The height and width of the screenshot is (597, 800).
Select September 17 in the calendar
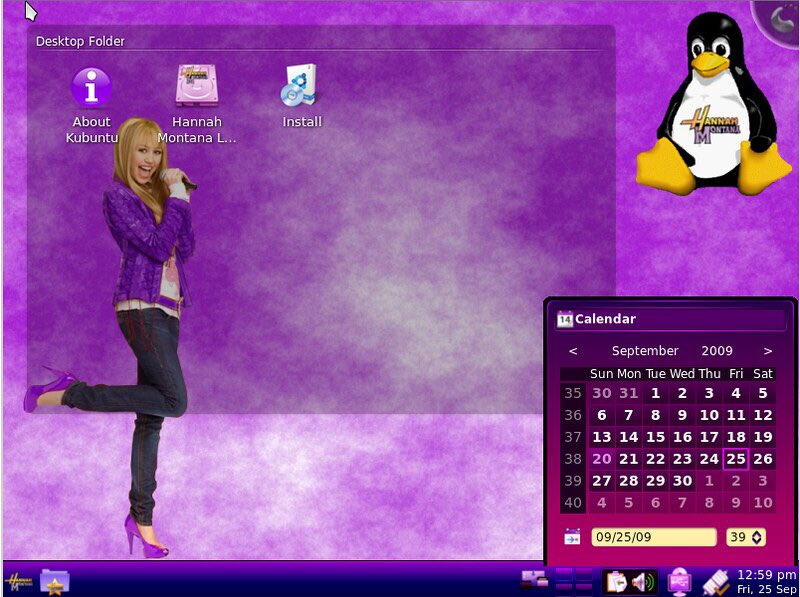709,437
